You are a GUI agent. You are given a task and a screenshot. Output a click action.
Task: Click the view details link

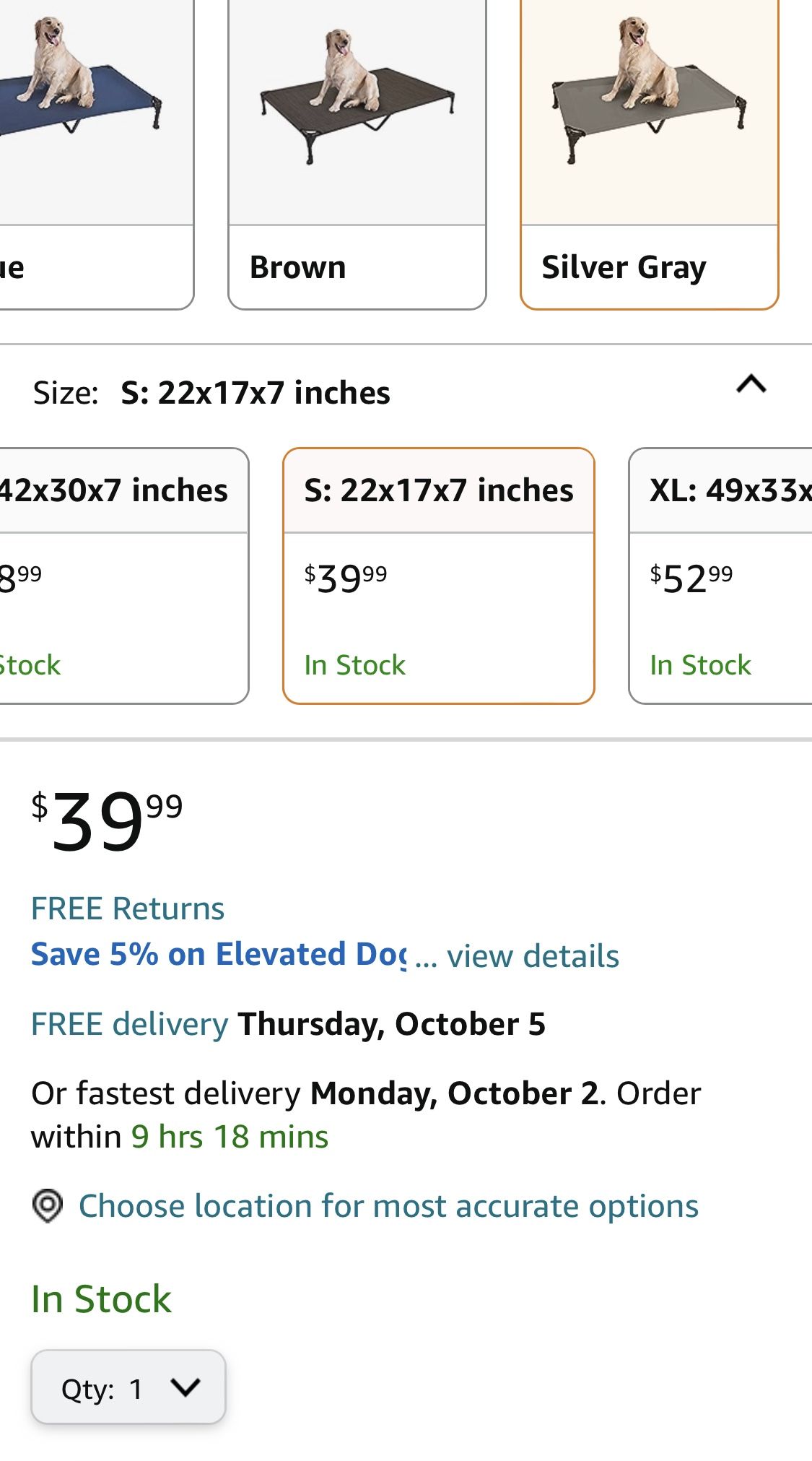pos(533,956)
